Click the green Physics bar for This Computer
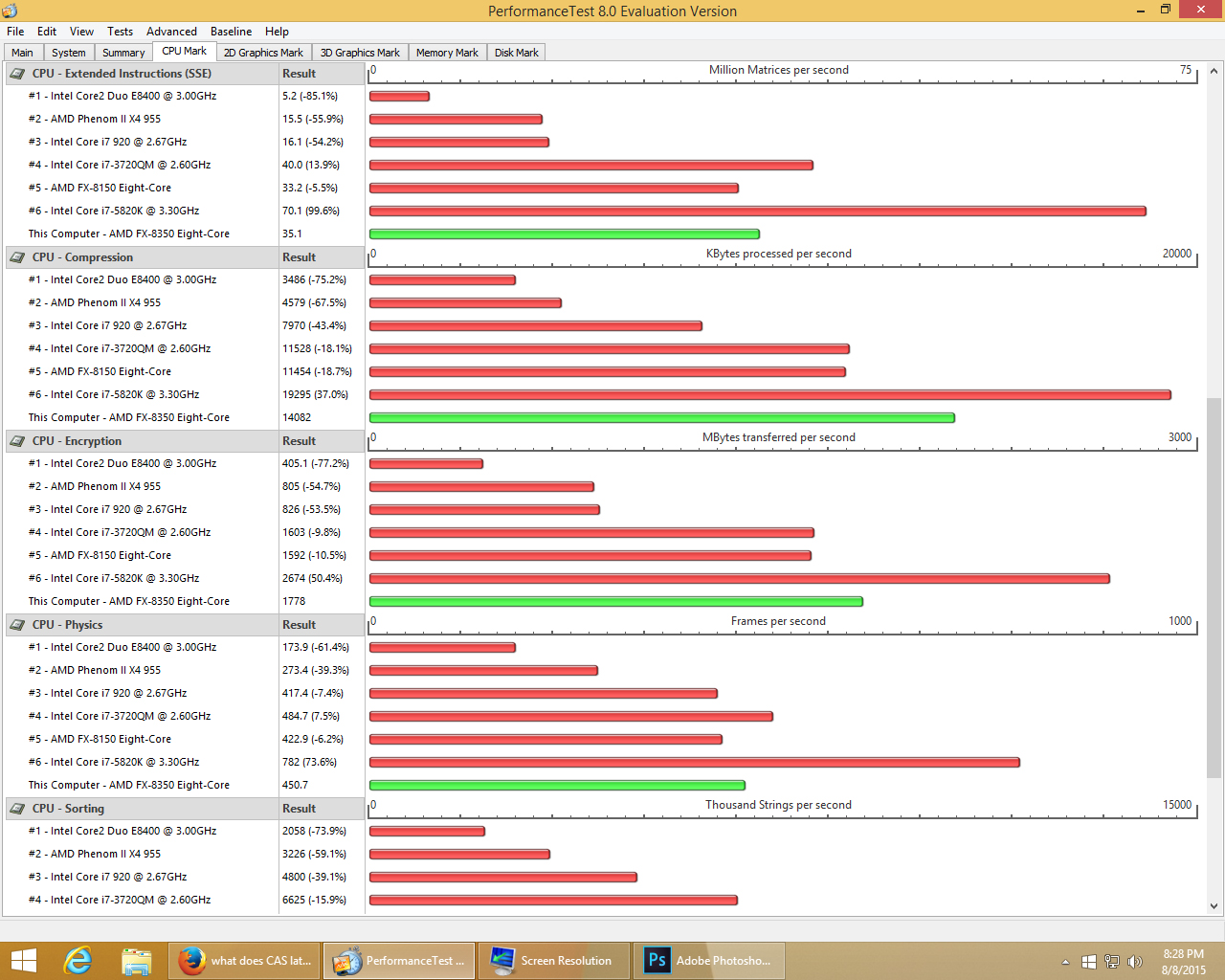 pyautogui.click(x=557, y=785)
